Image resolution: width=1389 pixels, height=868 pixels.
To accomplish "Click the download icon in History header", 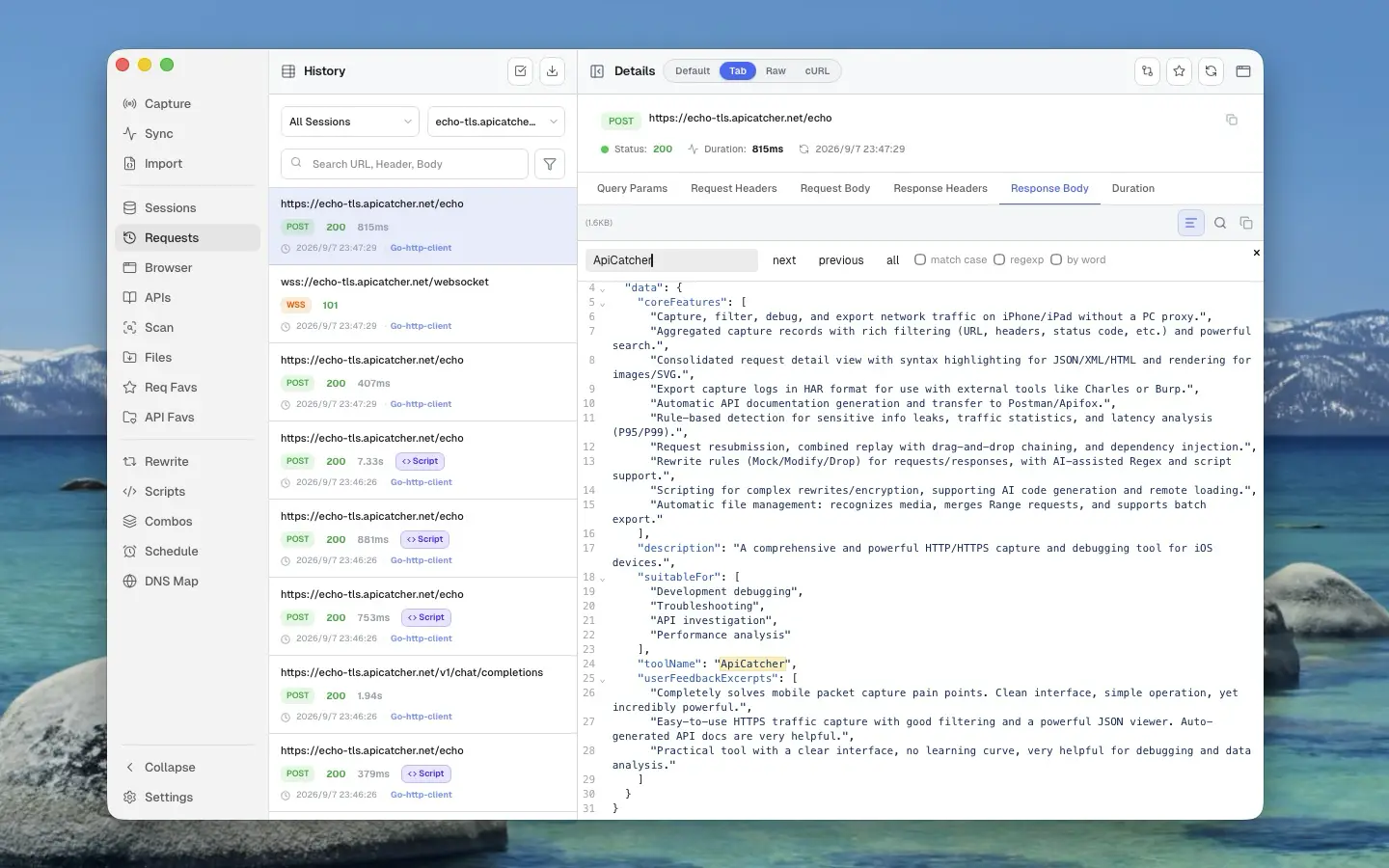I will coord(552,71).
